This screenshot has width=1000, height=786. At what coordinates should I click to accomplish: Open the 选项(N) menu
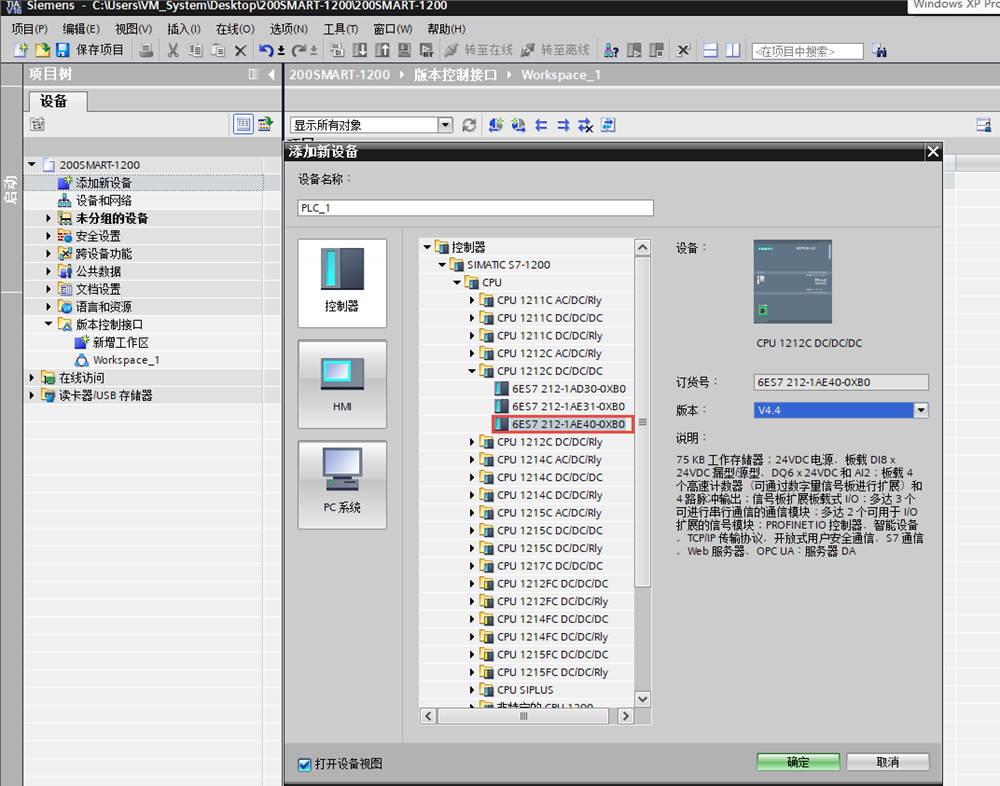tap(288, 29)
